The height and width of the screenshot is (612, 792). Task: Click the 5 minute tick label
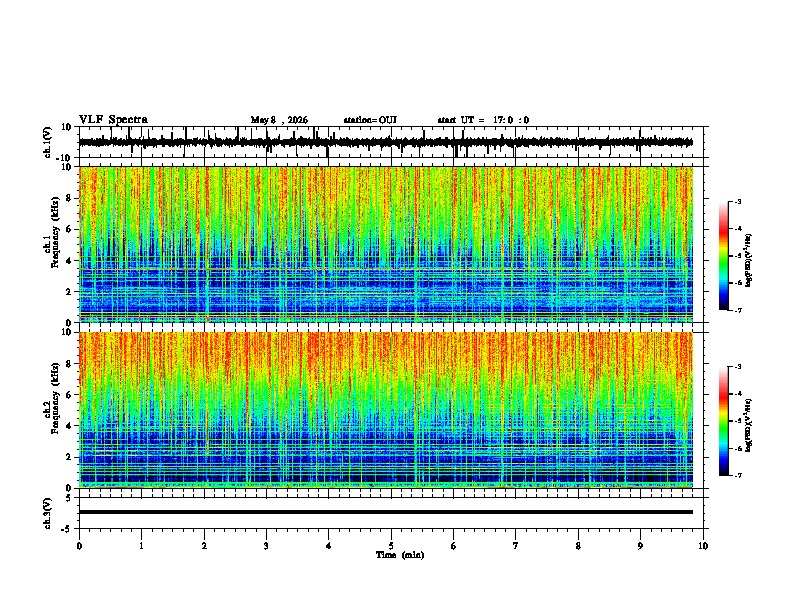pos(391,546)
